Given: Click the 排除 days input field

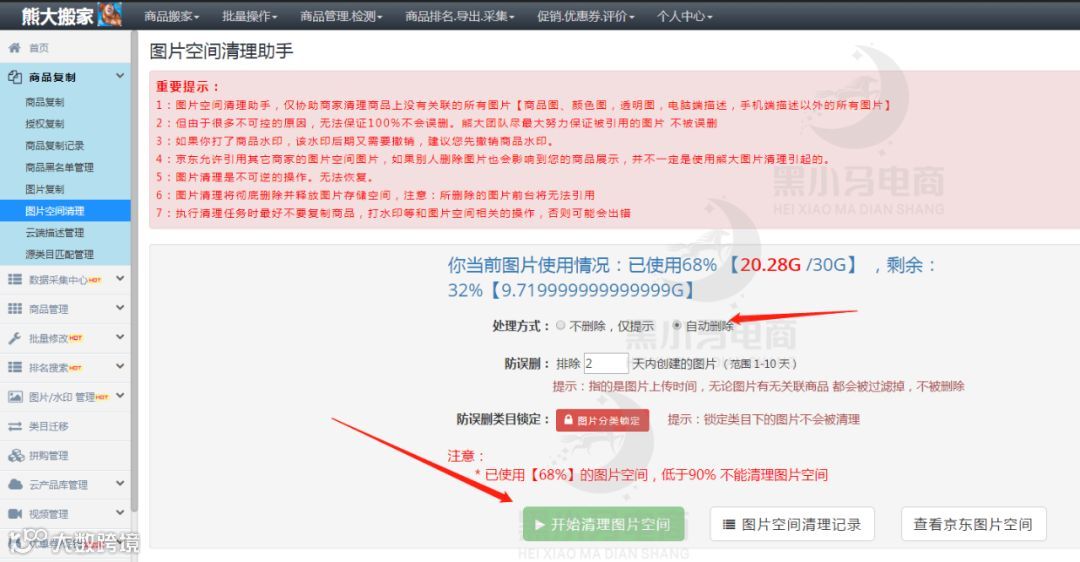Looking at the screenshot, I should pos(606,363).
